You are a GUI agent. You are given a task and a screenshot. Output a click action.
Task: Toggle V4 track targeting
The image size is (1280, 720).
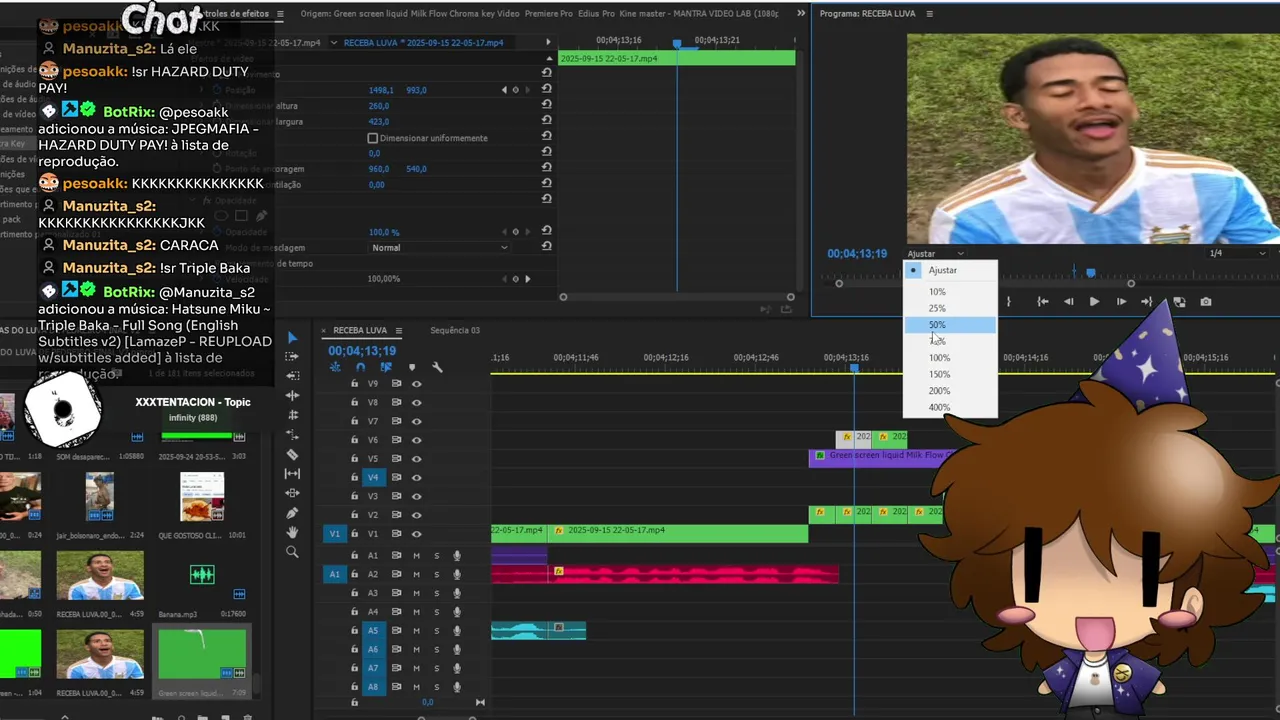373,478
